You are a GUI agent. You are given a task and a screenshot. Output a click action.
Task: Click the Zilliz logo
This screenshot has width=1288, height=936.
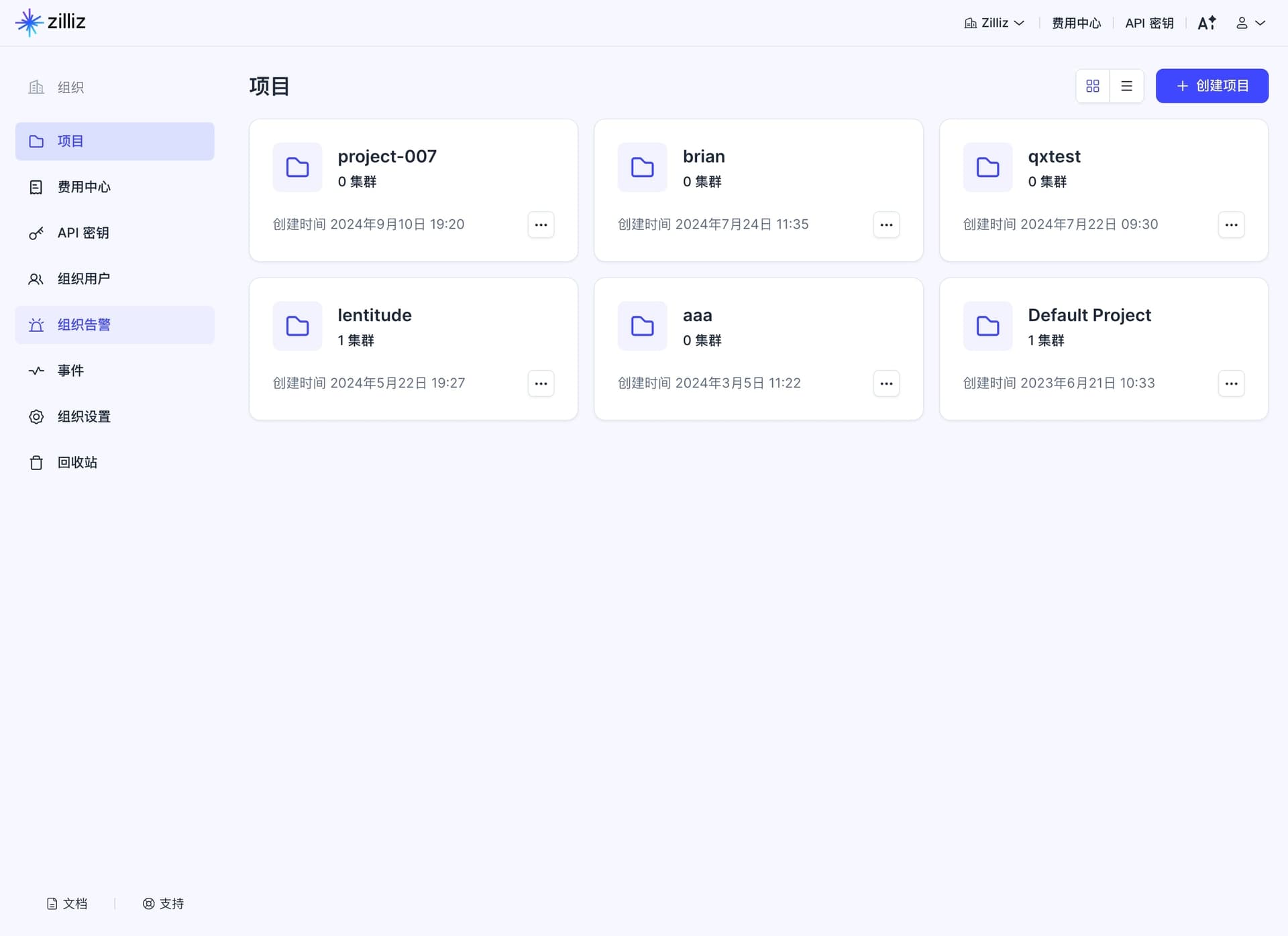pyautogui.click(x=51, y=22)
